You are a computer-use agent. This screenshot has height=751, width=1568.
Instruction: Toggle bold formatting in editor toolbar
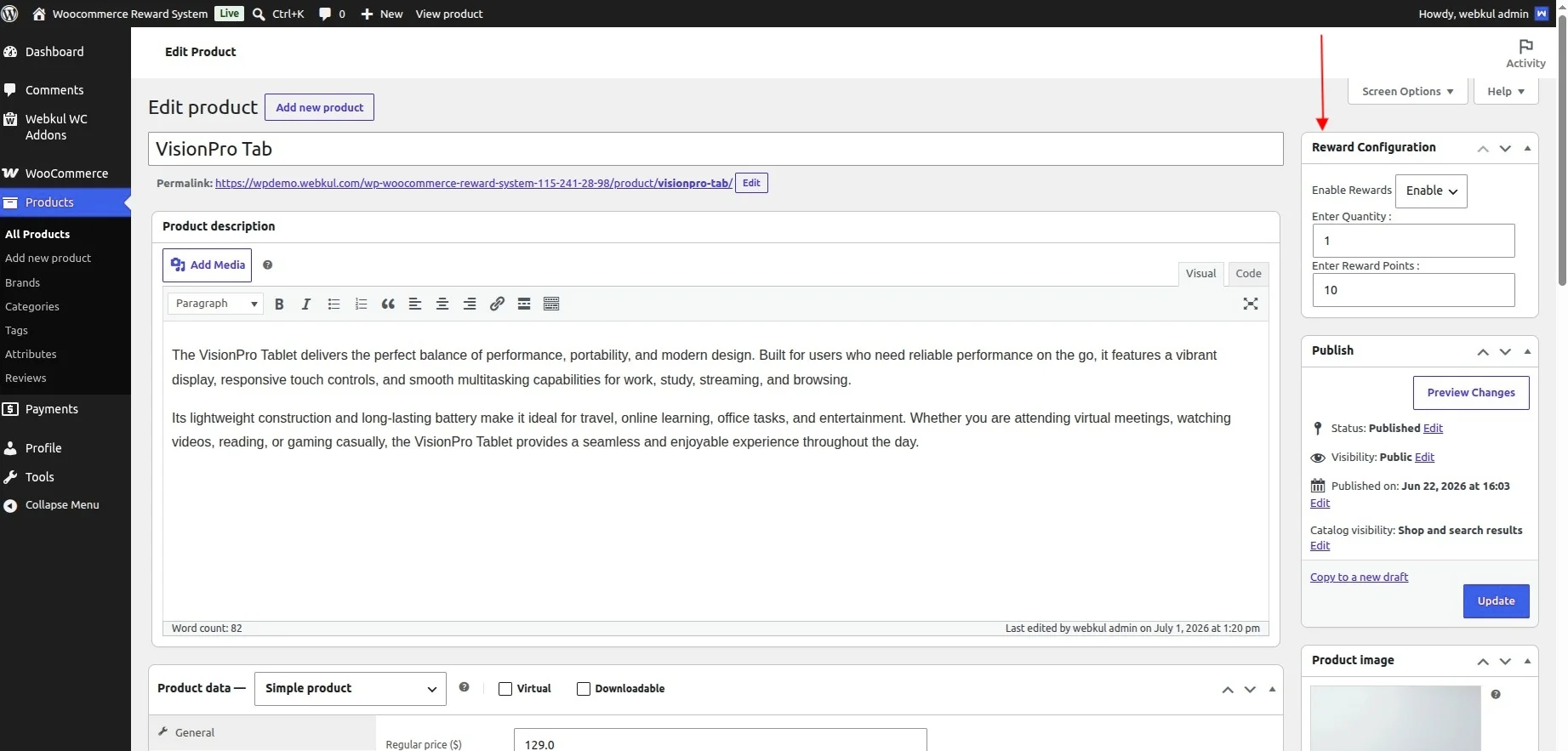(x=279, y=304)
